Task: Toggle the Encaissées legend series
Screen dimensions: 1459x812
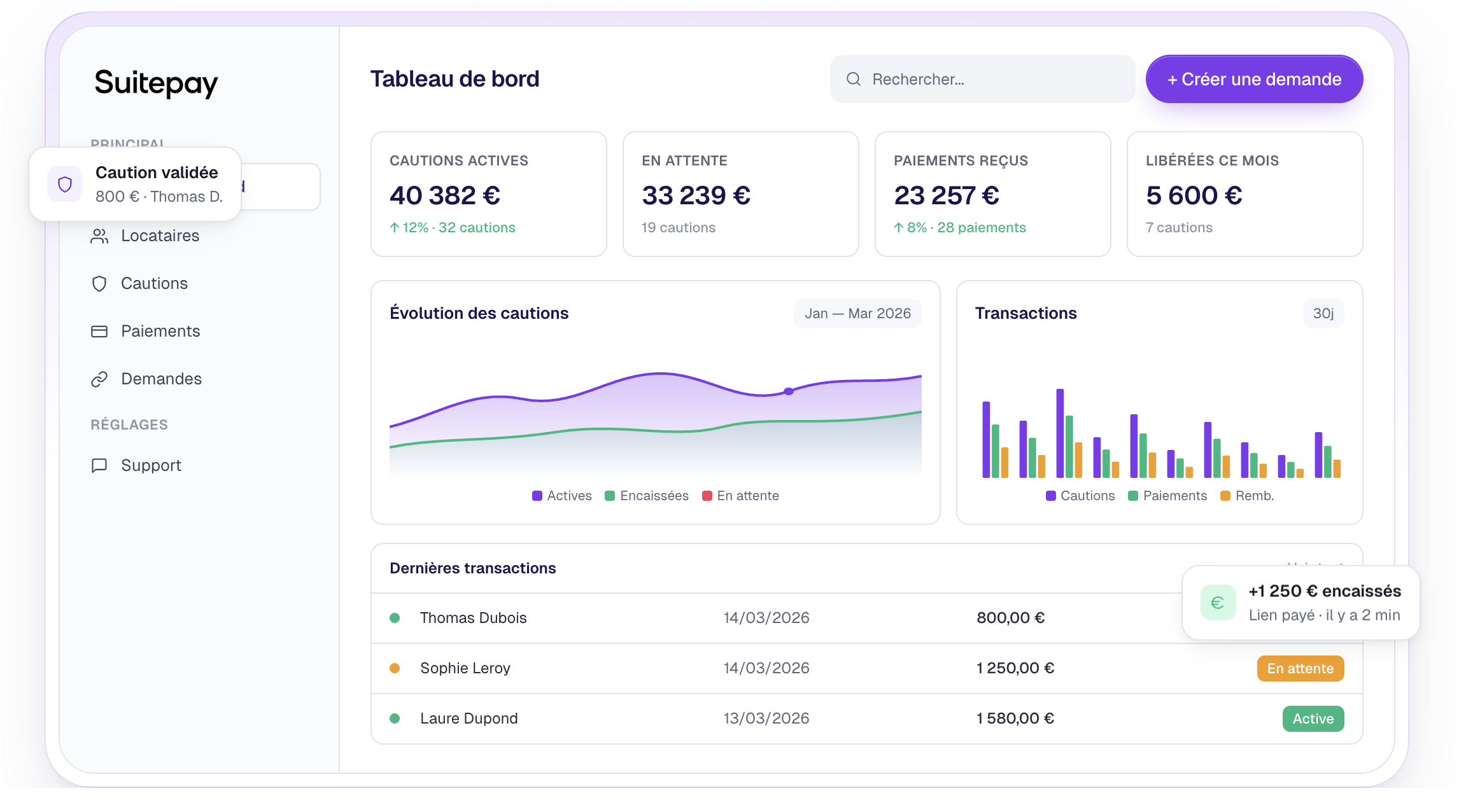Action: [x=647, y=496]
